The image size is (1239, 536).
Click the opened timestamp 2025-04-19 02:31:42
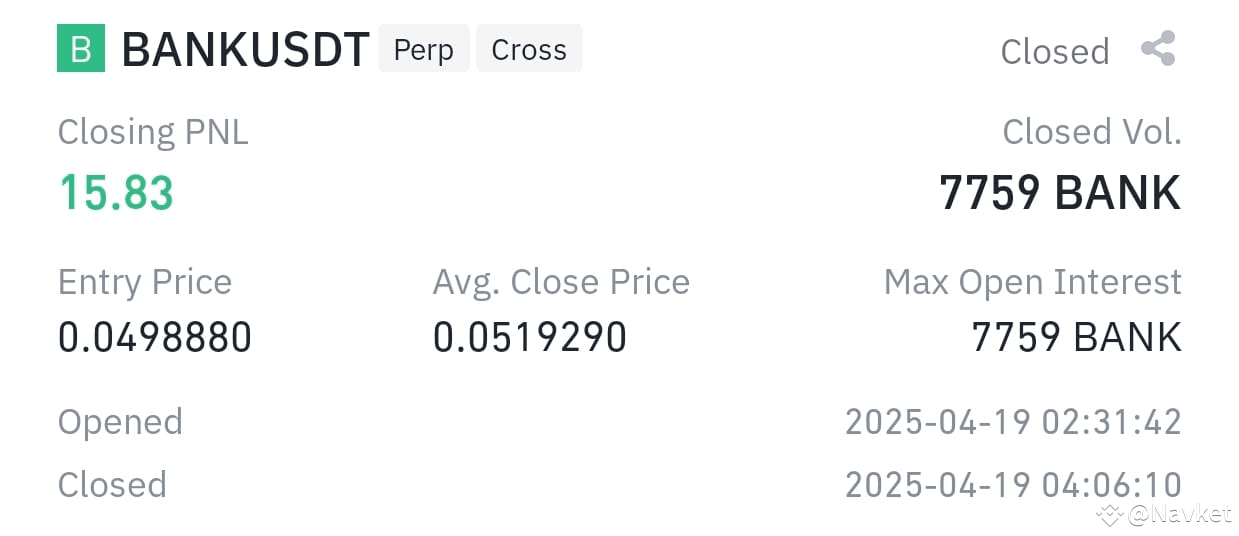click(1013, 422)
